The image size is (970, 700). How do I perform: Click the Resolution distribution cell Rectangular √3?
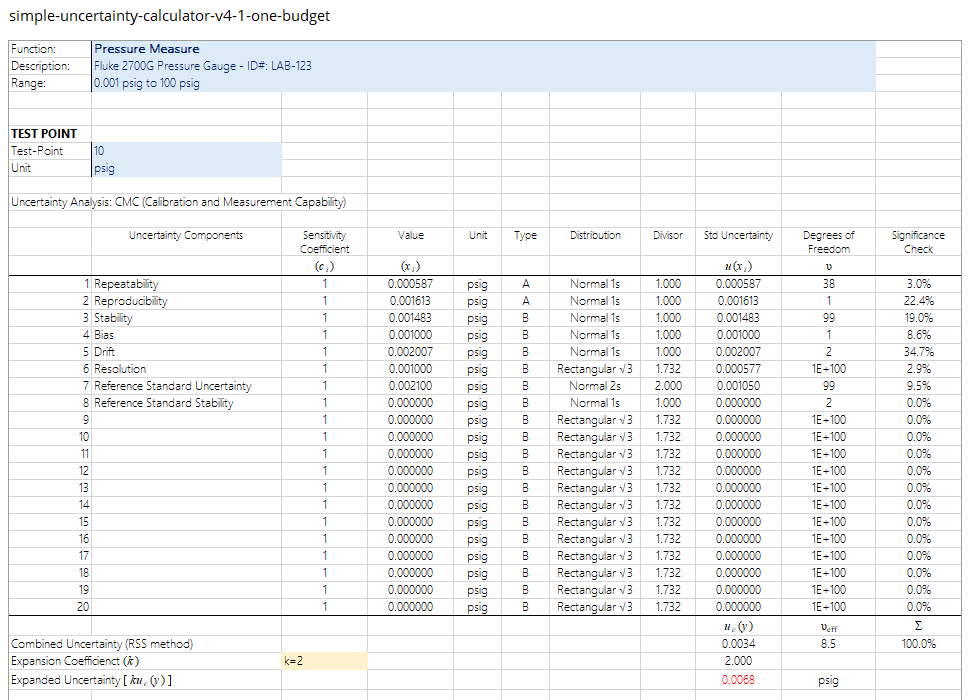pyautogui.click(x=594, y=369)
